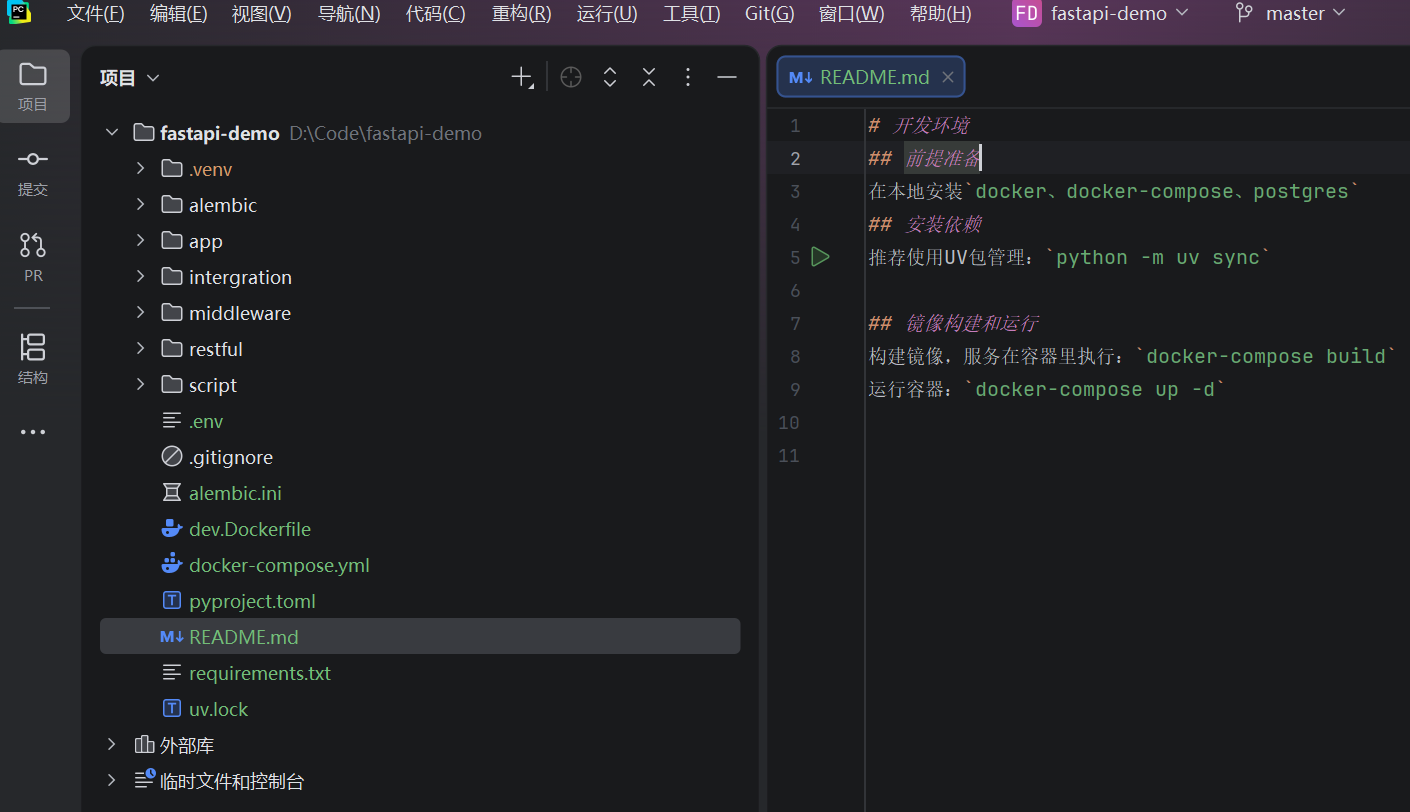The width and height of the screenshot is (1410, 812).
Task: Run the command via gutter play icon
Action: [820, 257]
